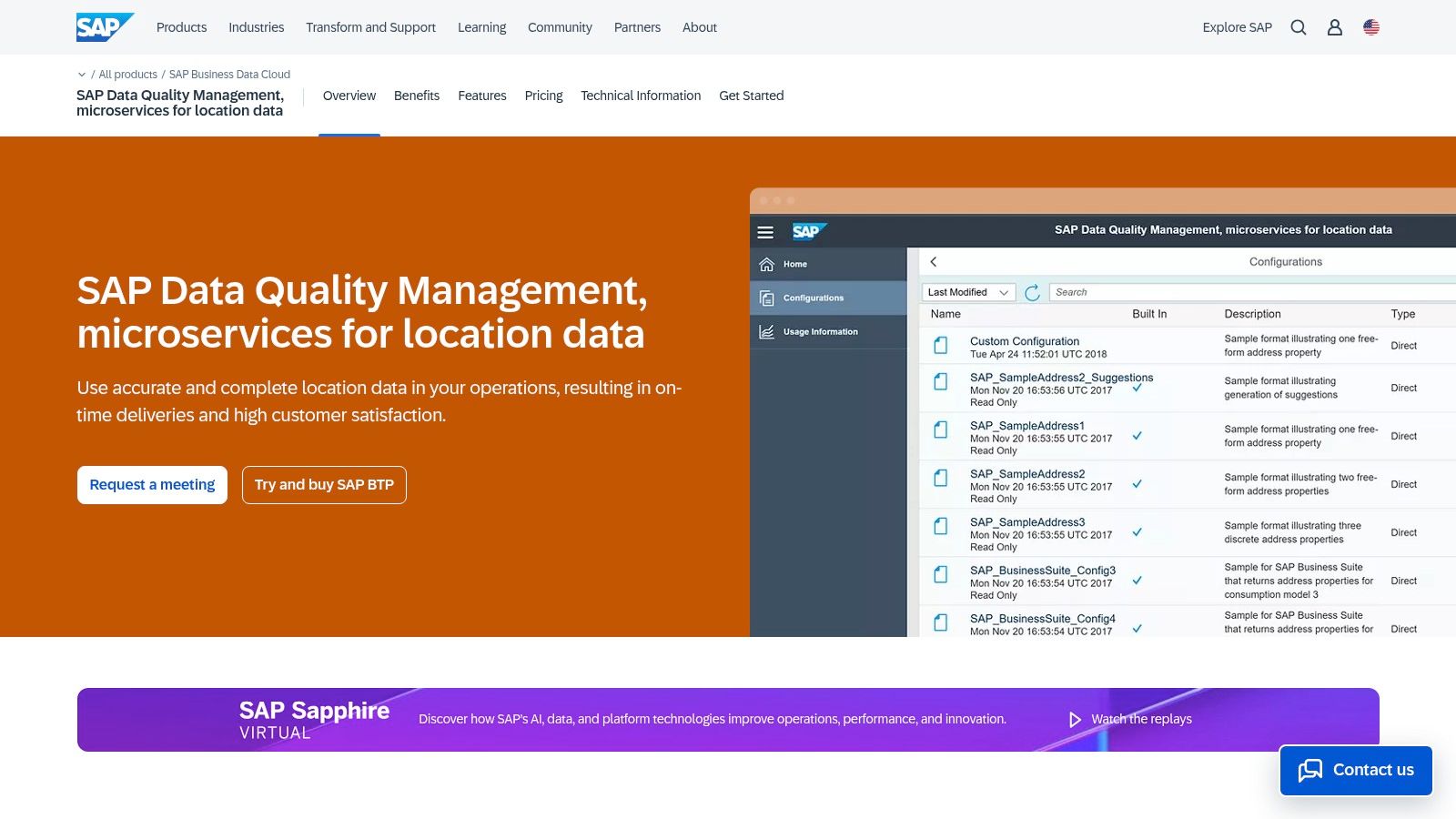Viewport: 1456px width, 819px height.
Task: Switch to the Pricing tab
Action: [x=543, y=96]
